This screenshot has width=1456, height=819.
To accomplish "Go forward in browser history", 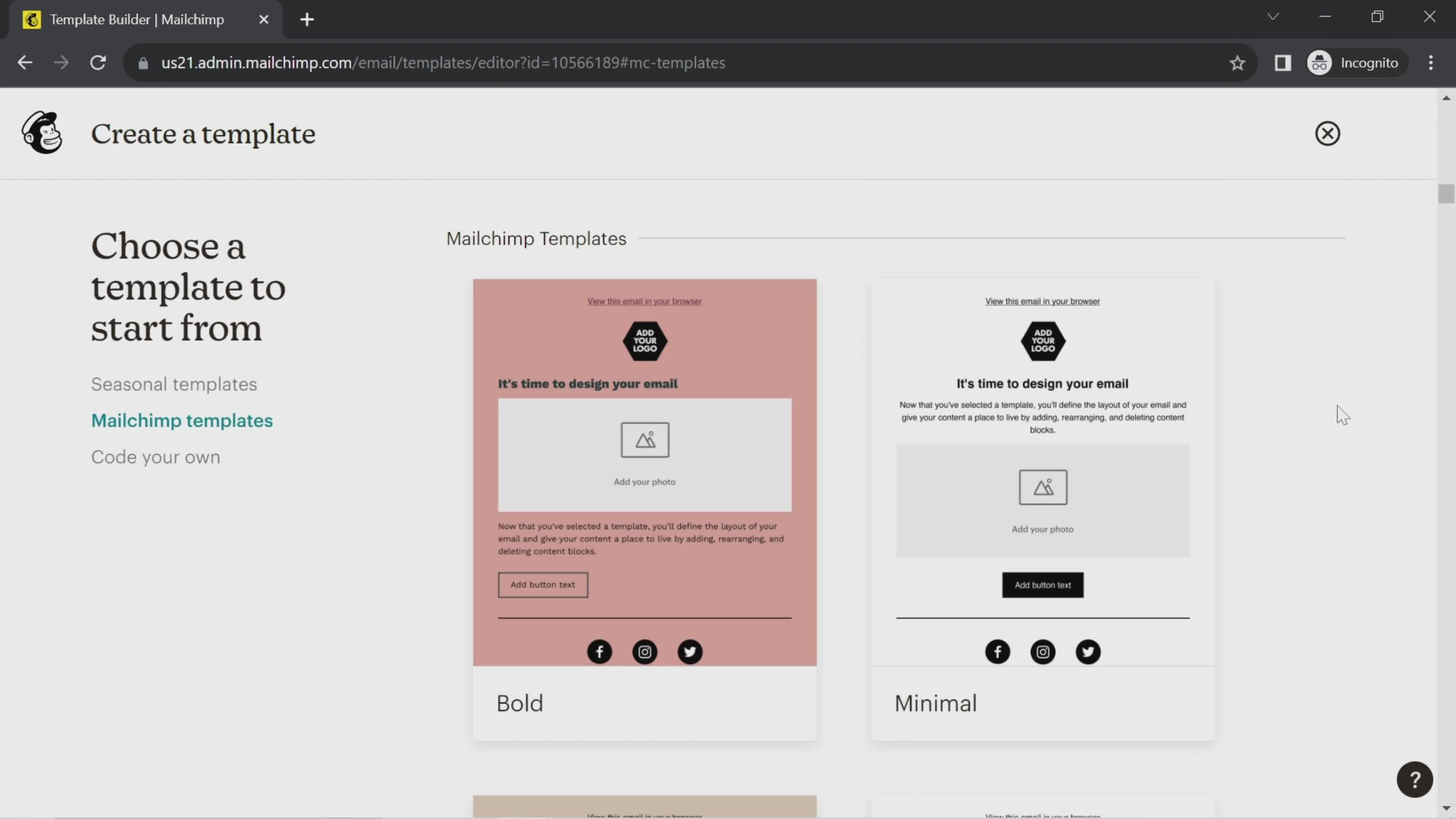I will tap(61, 63).
